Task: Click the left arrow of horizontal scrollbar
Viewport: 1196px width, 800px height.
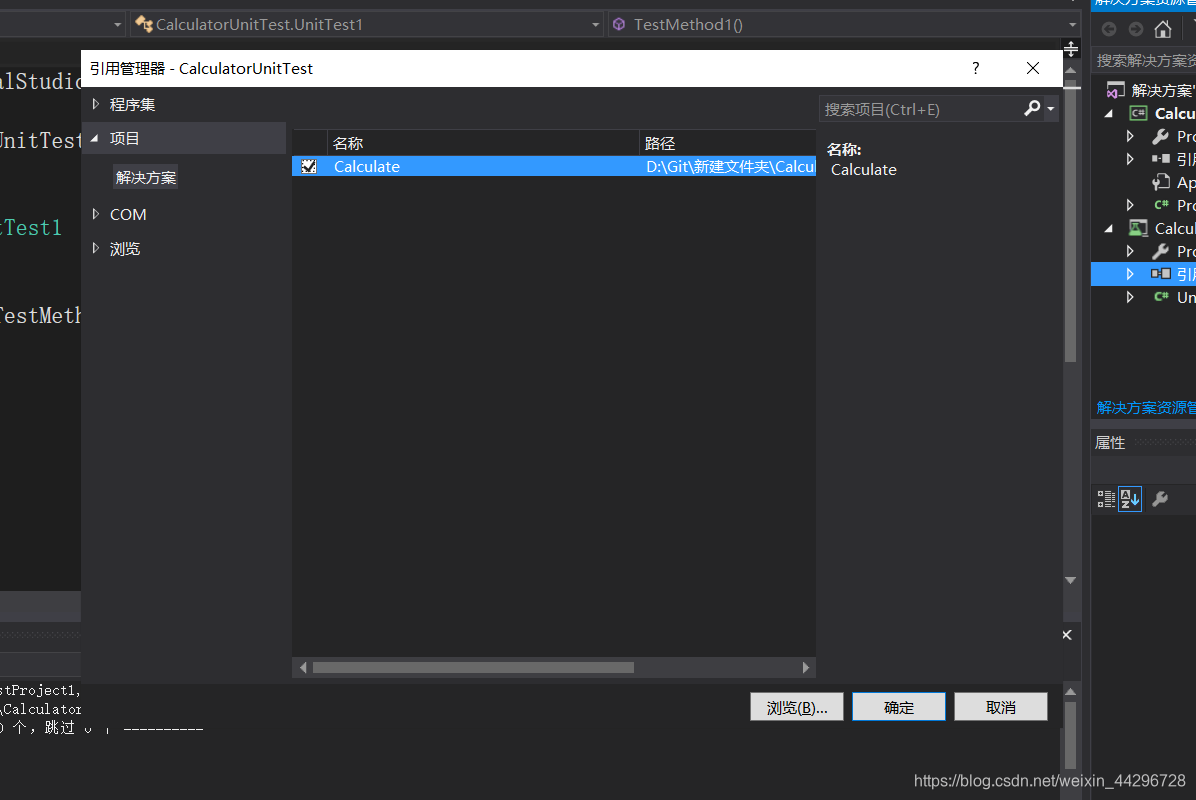Action: click(x=303, y=667)
